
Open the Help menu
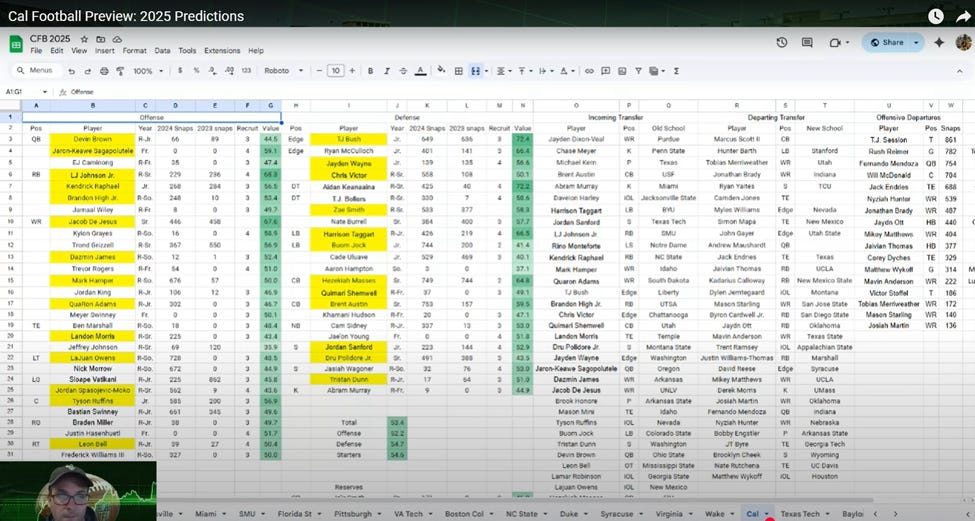(x=256, y=51)
